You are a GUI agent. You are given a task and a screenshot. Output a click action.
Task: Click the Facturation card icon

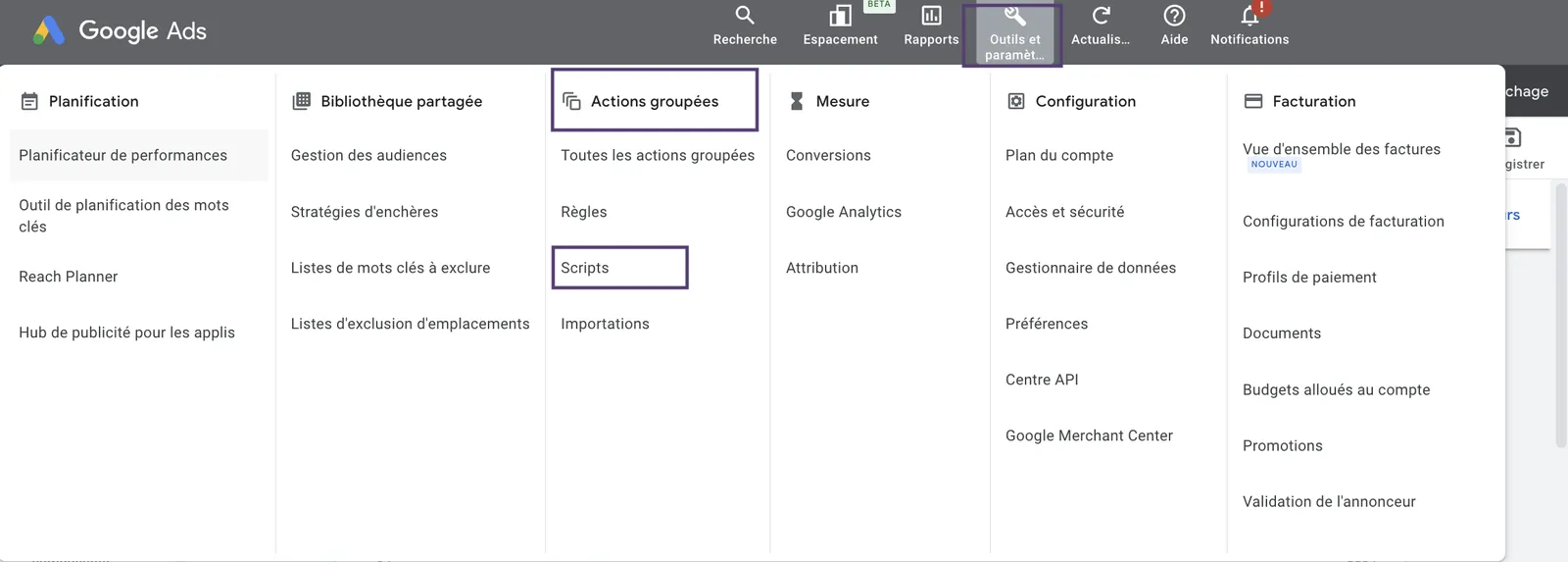[1252, 101]
